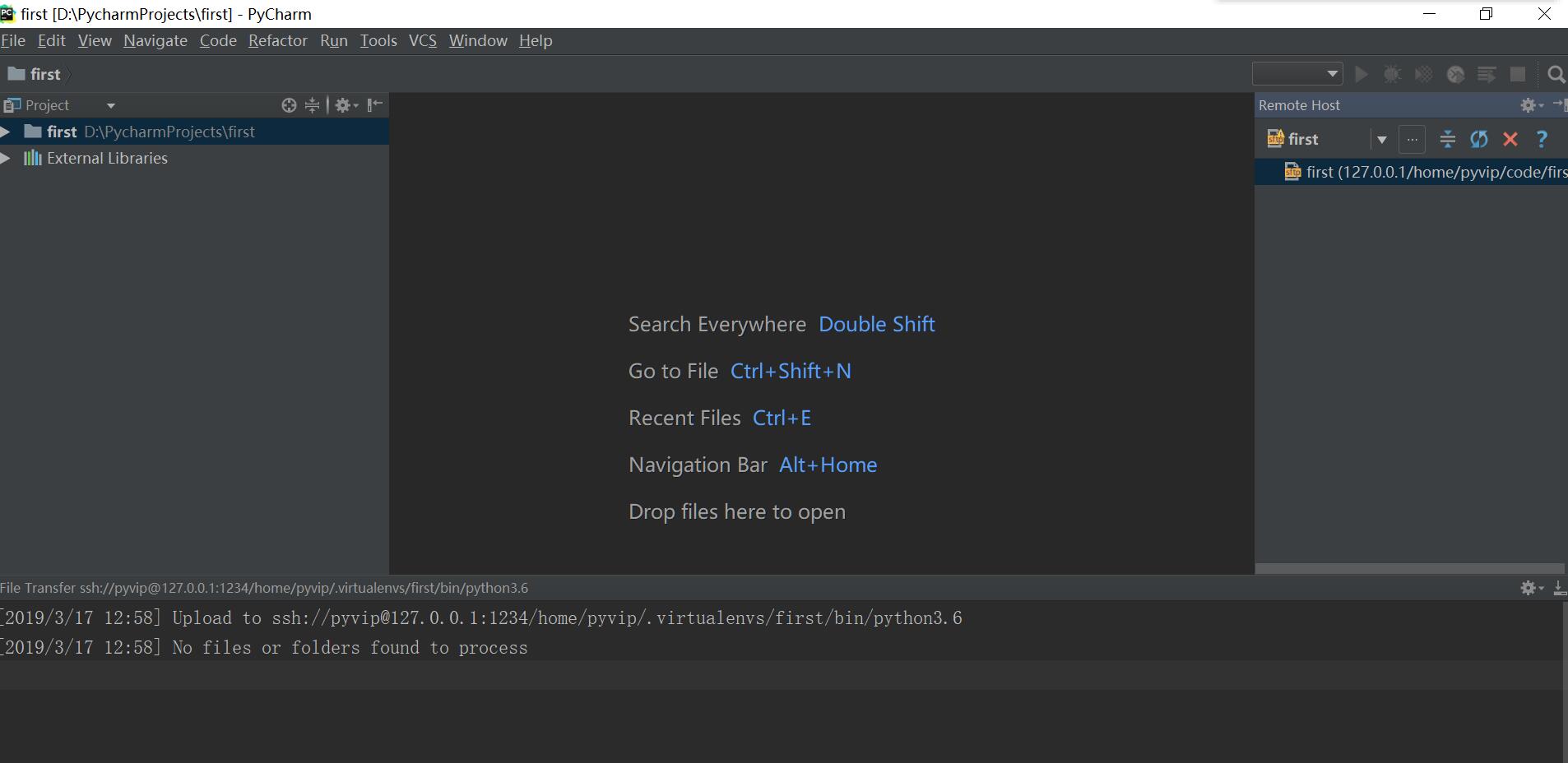The image size is (1568, 763).
Task: Click the 'Upload to ssh://pyvip' log line
Action: [480, 618]
